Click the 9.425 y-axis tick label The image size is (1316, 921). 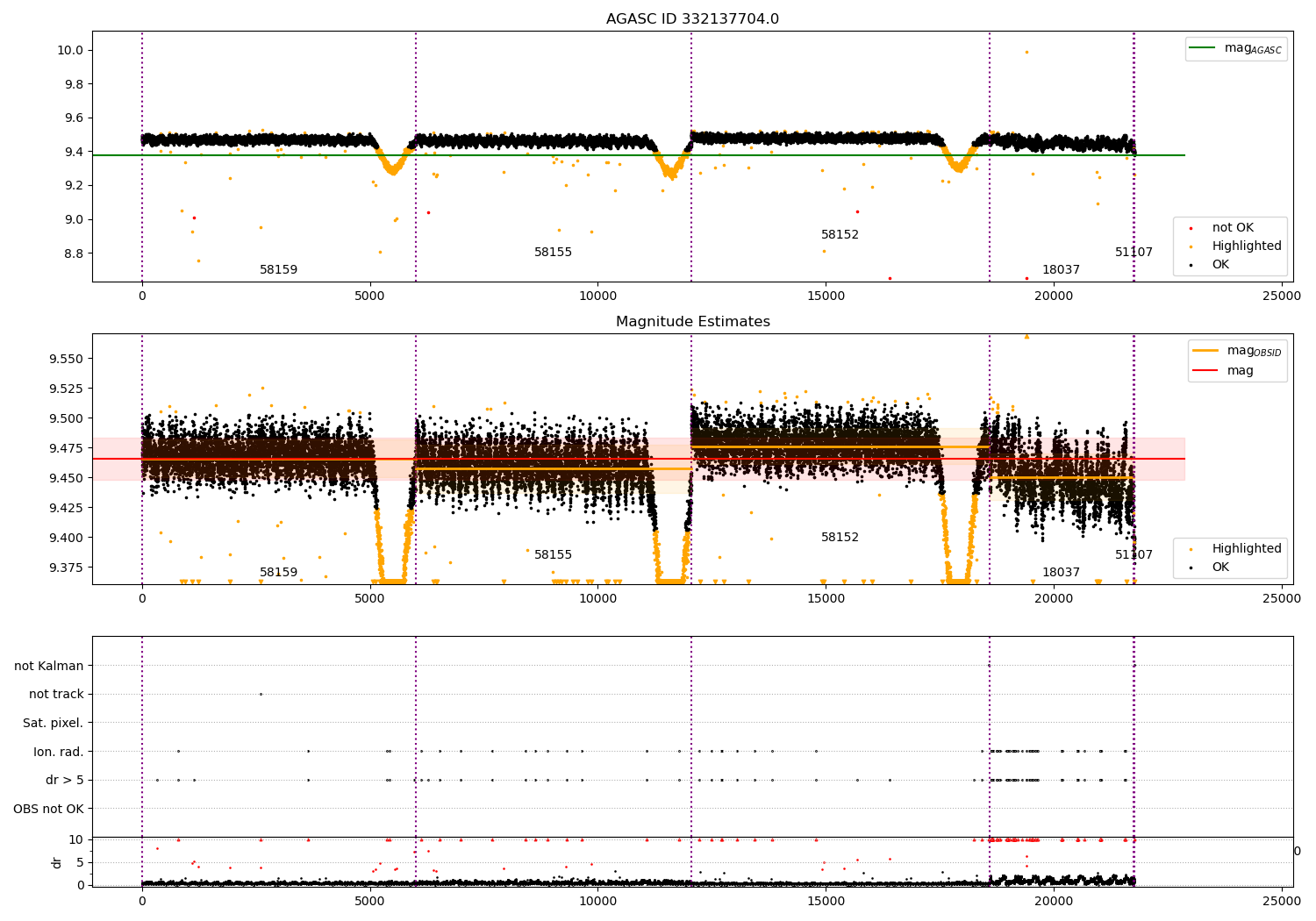[67, 508]
